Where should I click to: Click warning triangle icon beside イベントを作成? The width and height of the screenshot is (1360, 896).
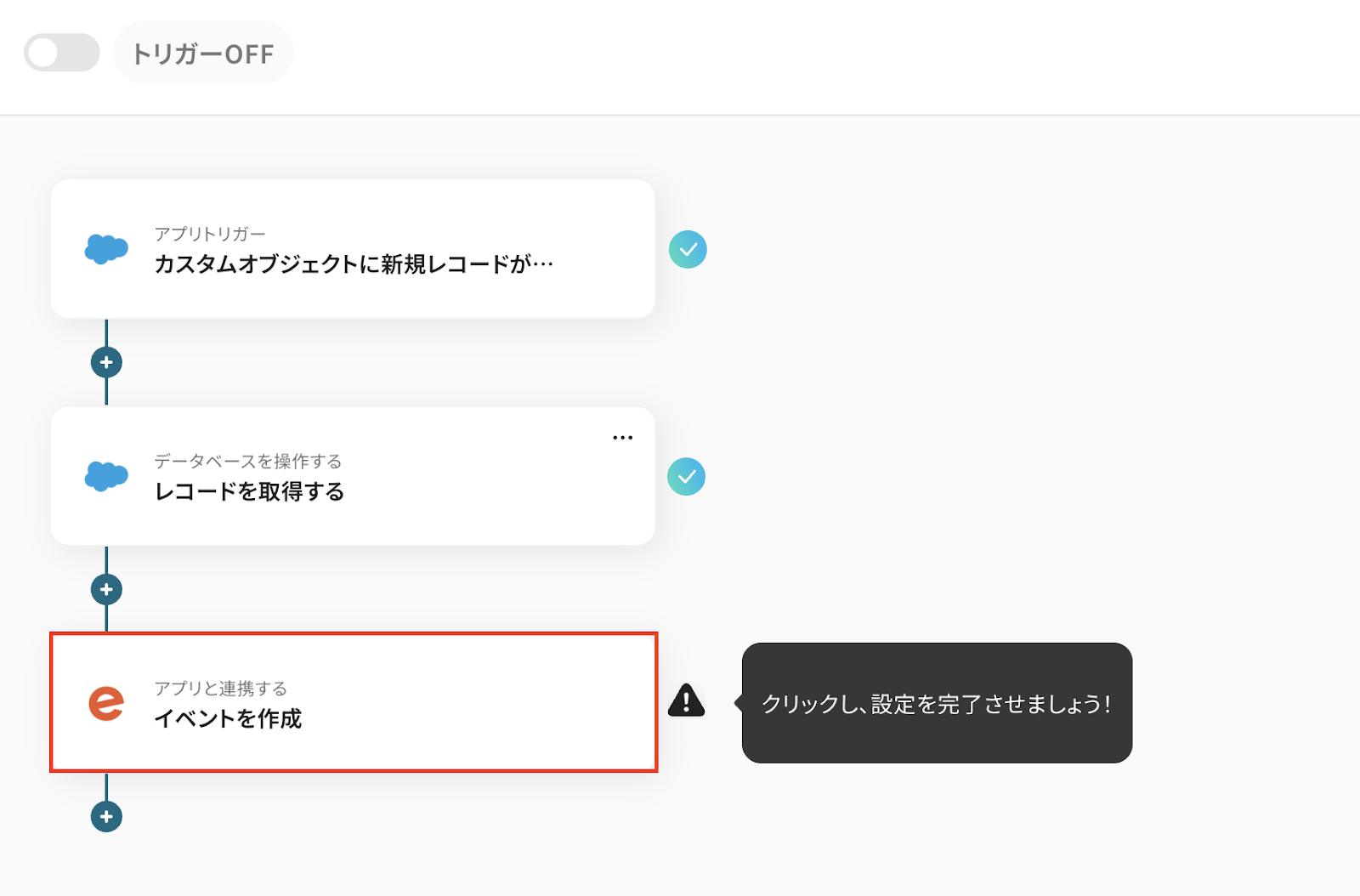686,701
